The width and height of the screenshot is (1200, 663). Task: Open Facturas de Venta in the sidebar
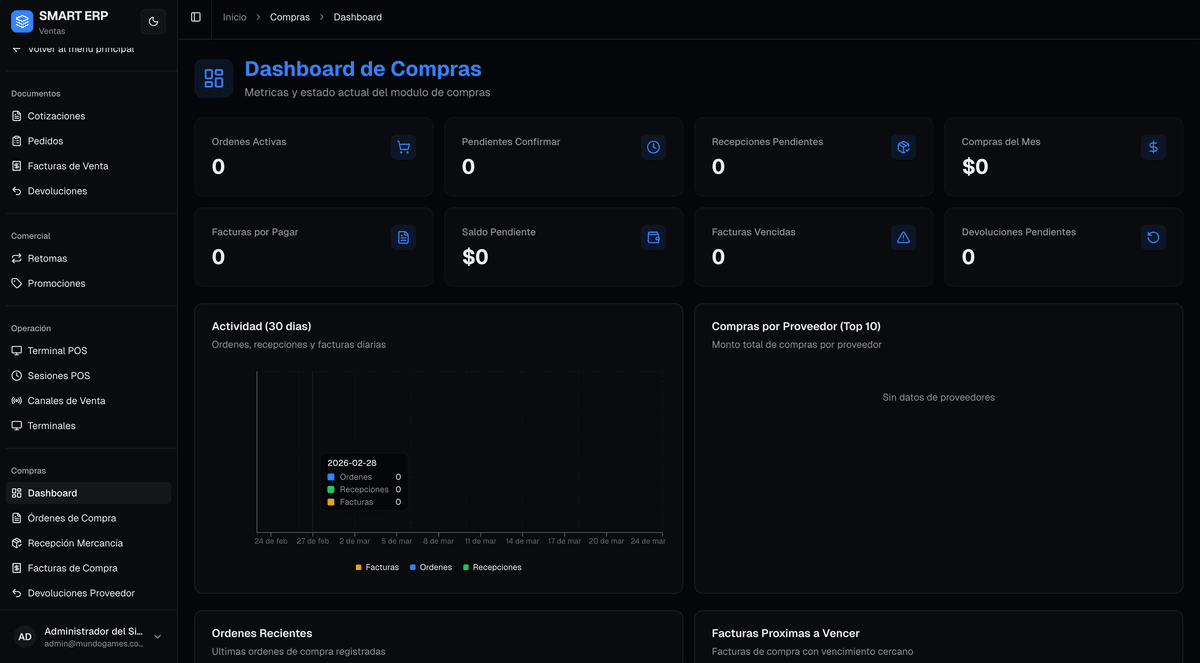pos(68,166)
